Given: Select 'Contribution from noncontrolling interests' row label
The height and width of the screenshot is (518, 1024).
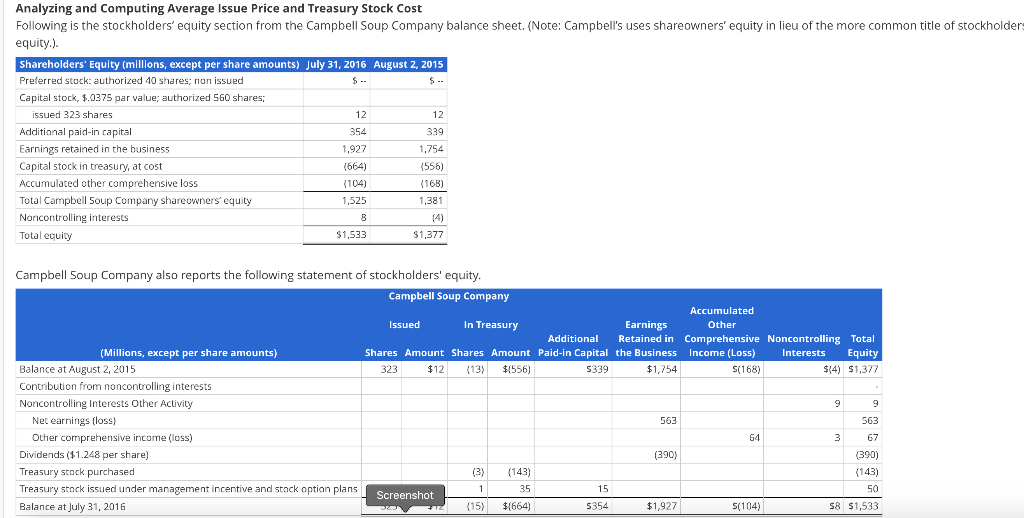Looking at the screenshot, I should coord(115,386).
